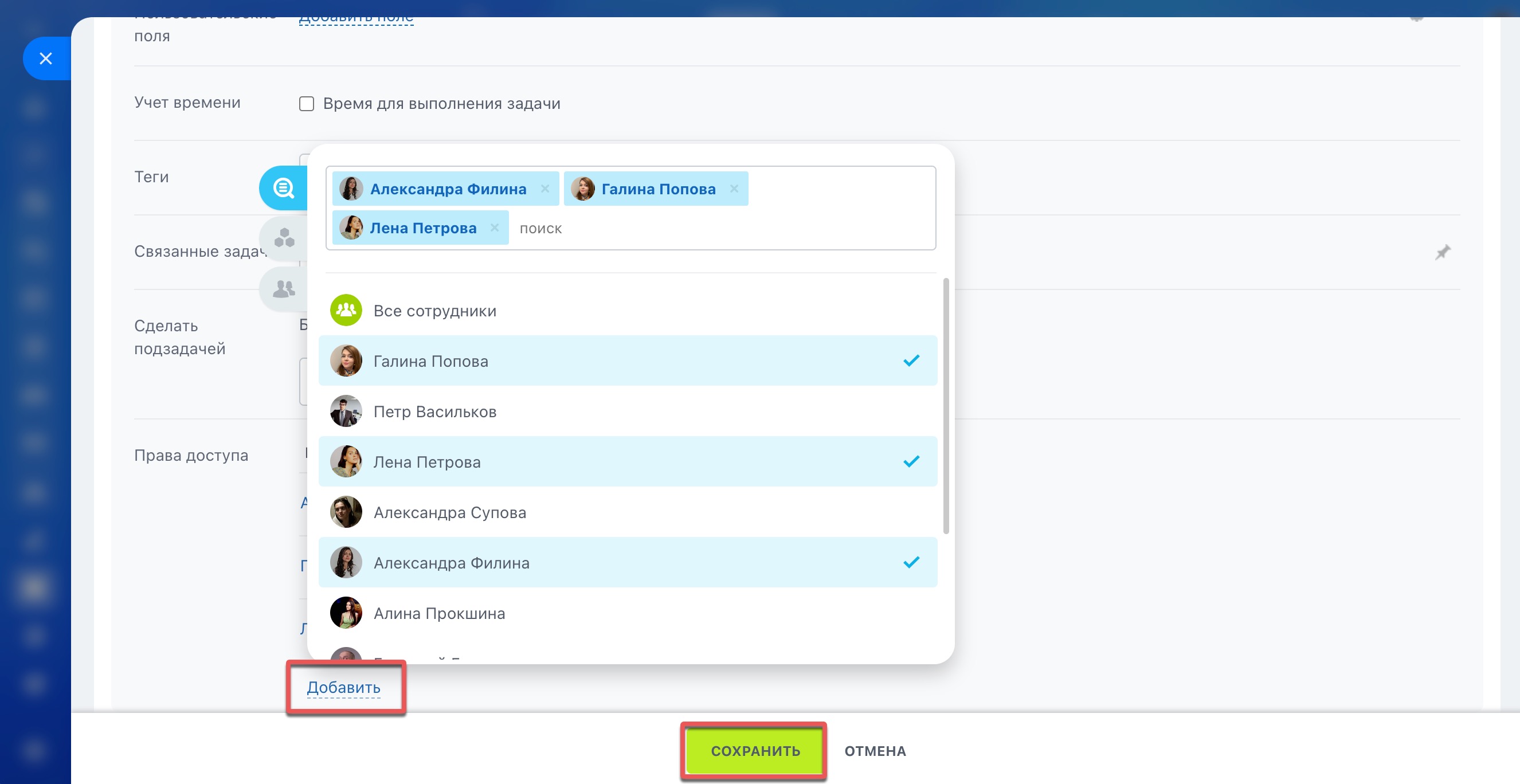Click the green СОХРАНИТЬ button
Image resolution: width=1520 pixels, height=784 pixels.
755,751
